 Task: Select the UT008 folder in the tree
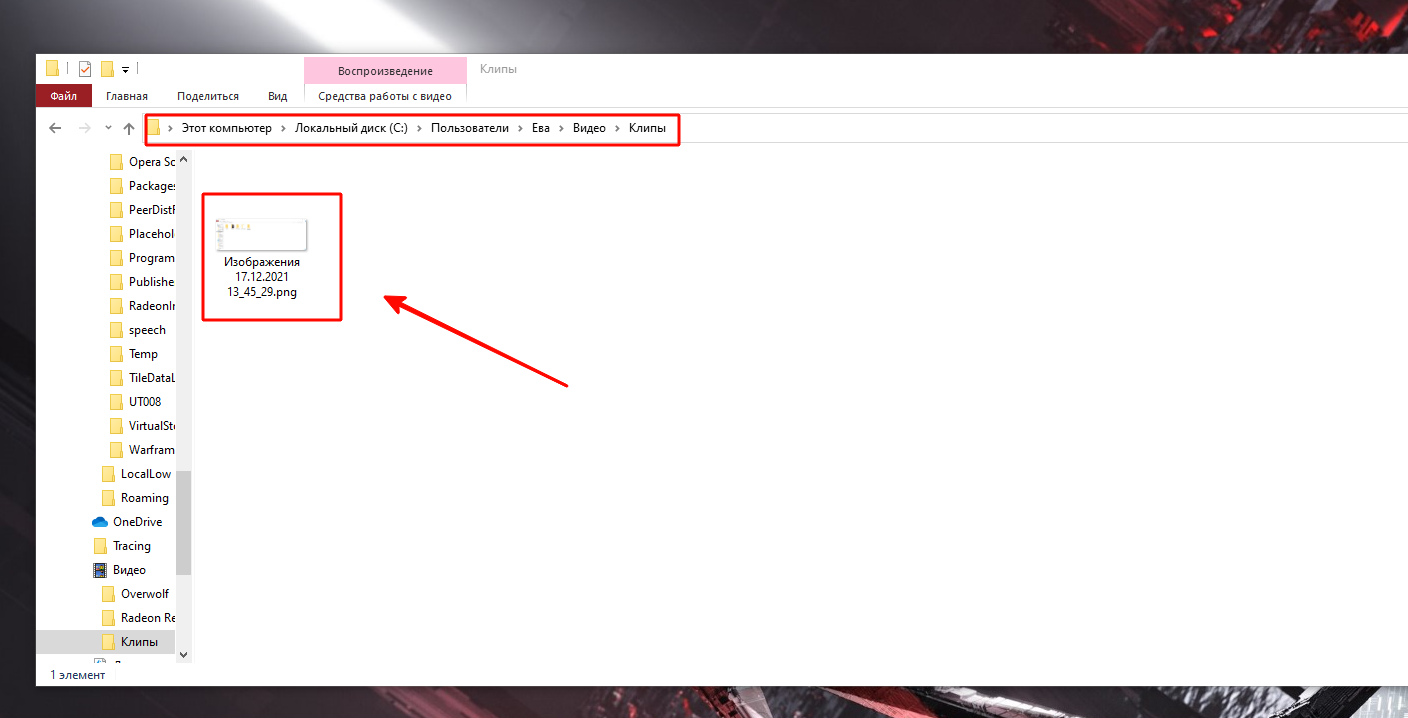pyautogui.click(x=135, y=402)
